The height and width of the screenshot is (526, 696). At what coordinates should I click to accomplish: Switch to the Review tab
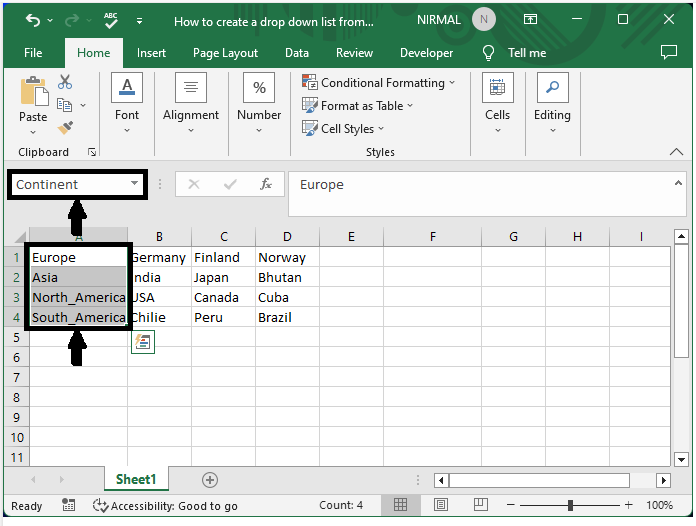point(354,53)
